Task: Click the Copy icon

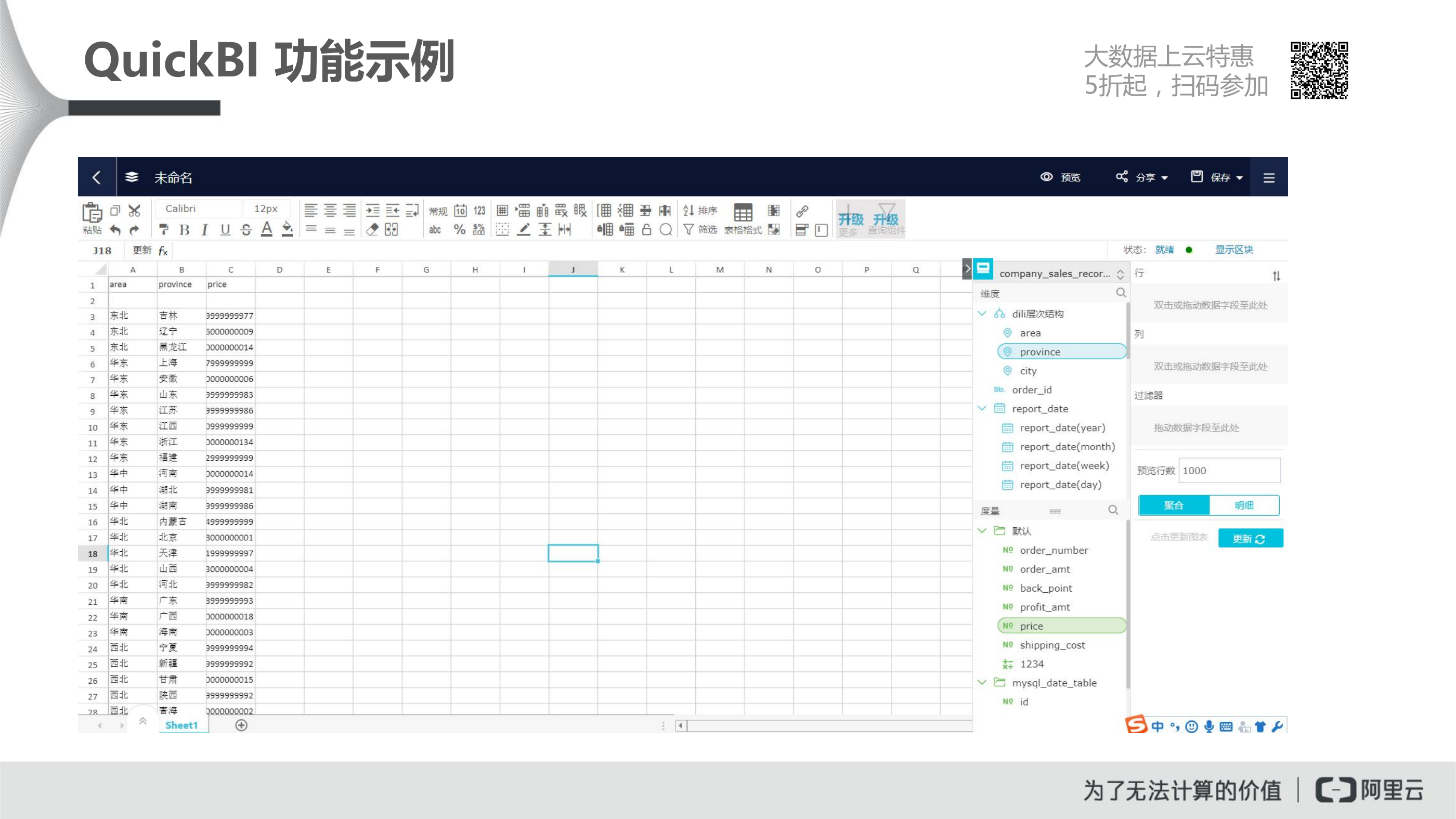Action: [x=115, y=211]
